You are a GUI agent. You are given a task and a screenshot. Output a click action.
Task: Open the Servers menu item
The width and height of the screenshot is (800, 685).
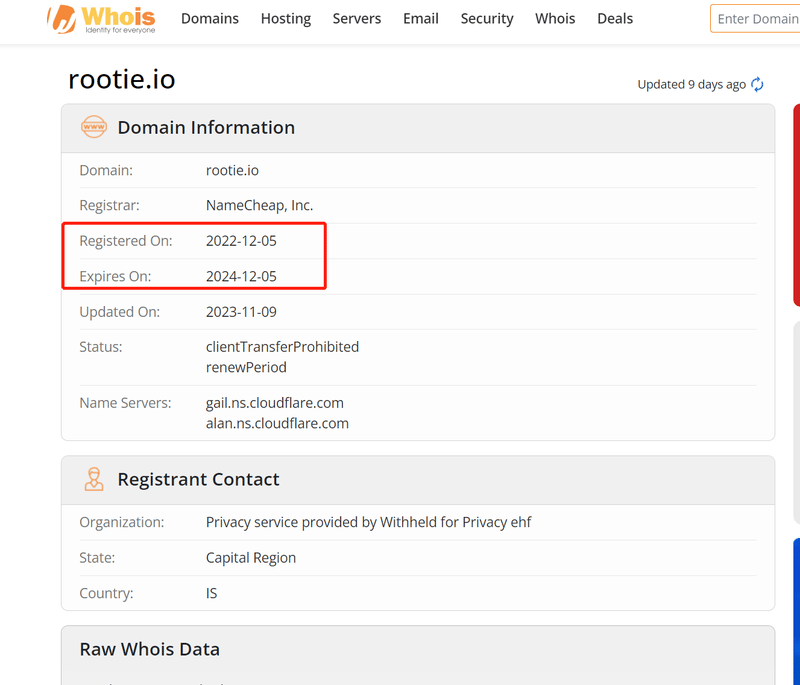pos(357,19)
